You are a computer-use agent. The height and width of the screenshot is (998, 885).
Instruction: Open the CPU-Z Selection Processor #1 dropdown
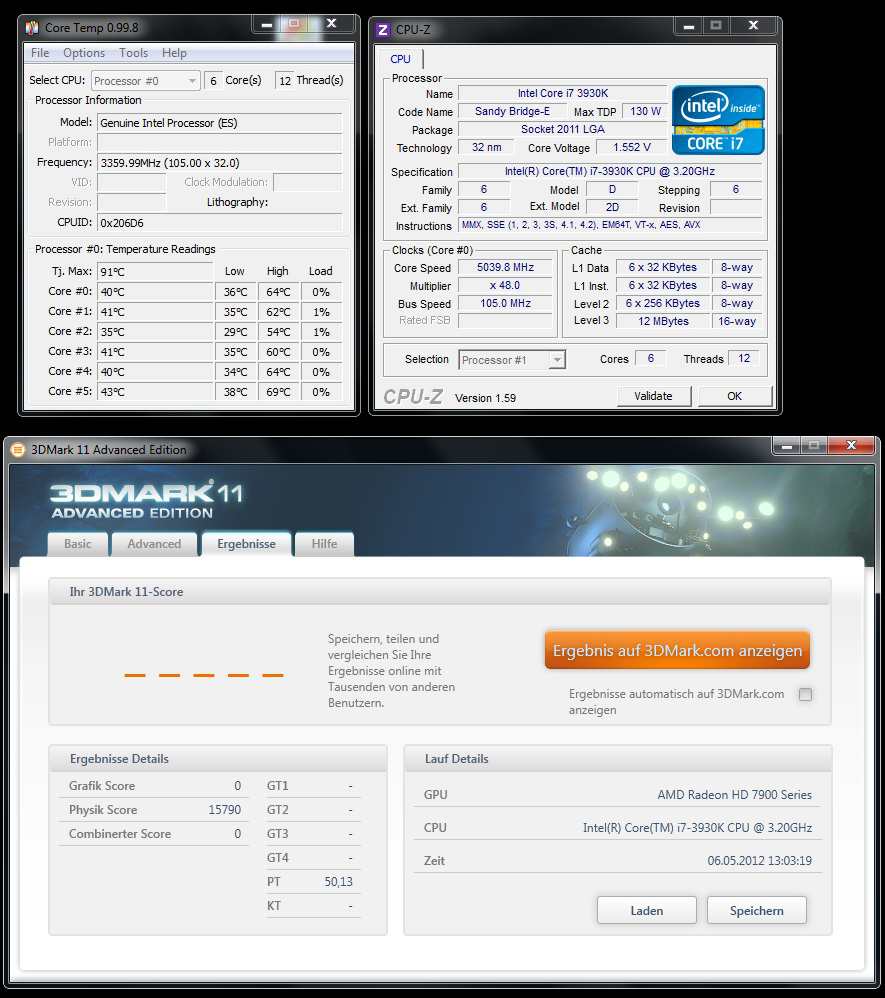point(512,360)
